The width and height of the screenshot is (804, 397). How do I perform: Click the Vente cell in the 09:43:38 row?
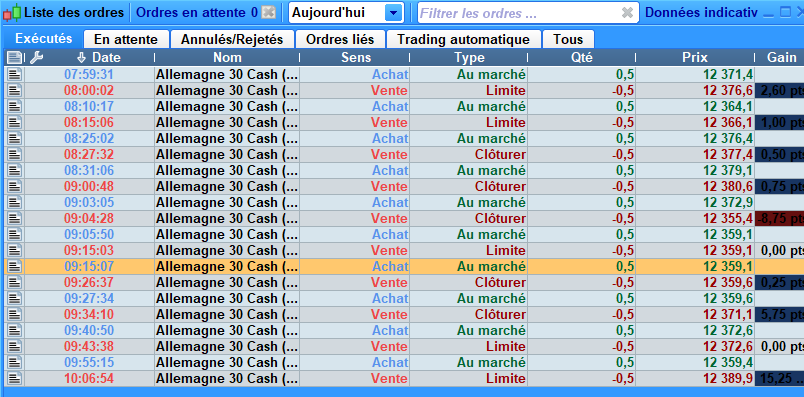click(x=354, y=346)
